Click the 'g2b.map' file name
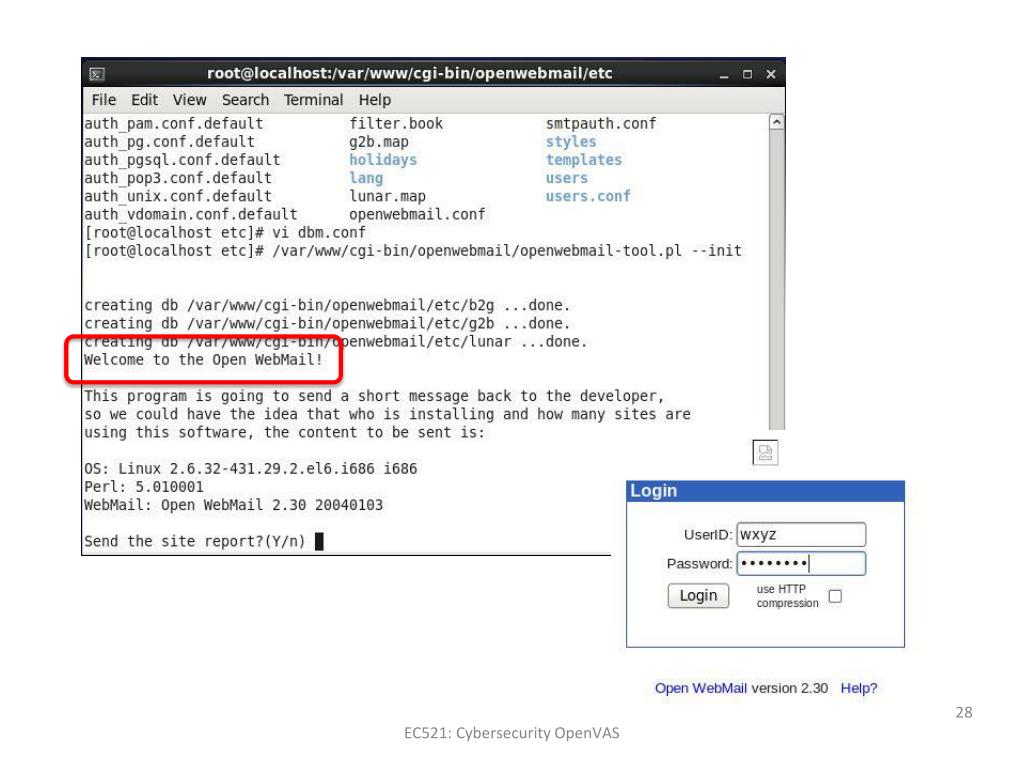This screenshot has height=768, width=1024. (379, 142)
